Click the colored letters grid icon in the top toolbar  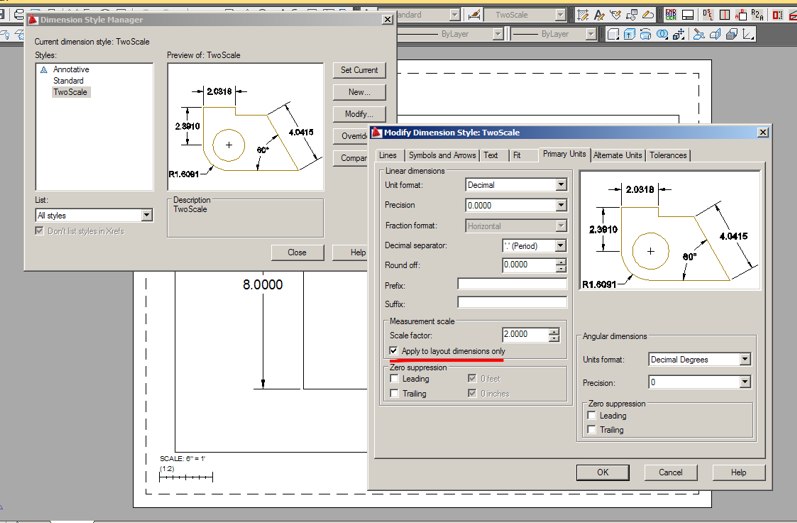click(671, 15)
